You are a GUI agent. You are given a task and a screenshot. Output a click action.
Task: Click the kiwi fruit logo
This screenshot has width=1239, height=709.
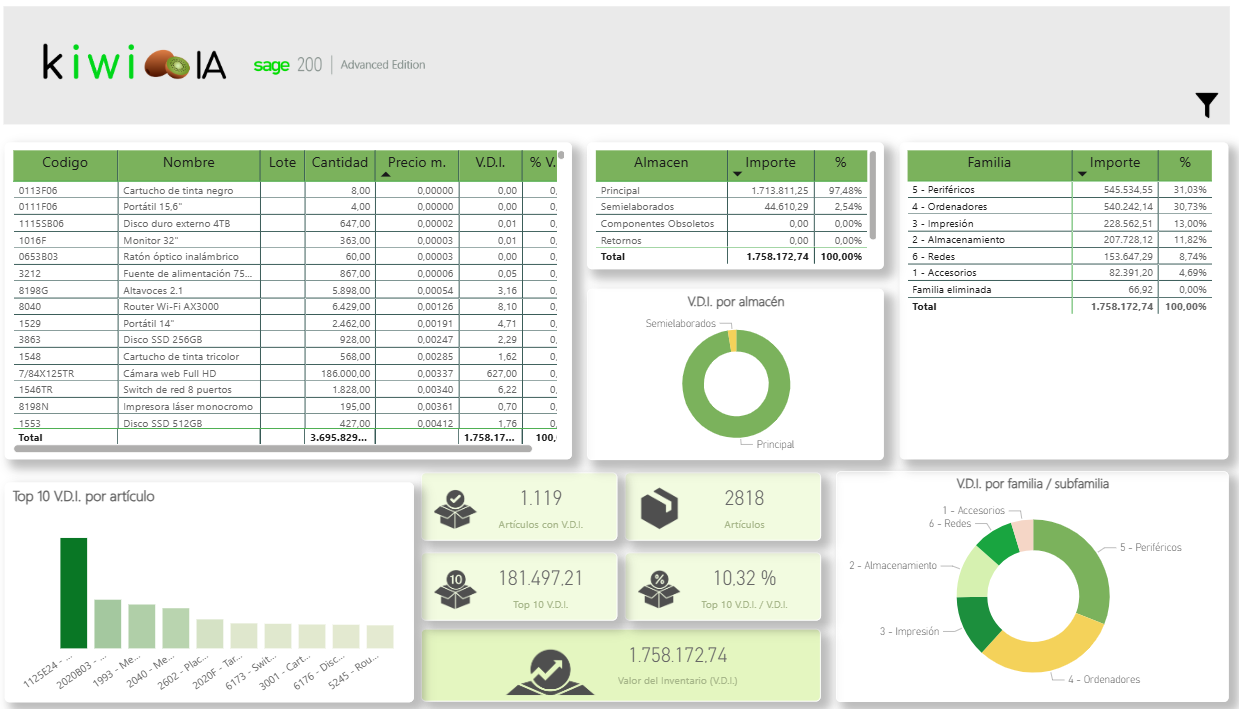click(167, 66)
